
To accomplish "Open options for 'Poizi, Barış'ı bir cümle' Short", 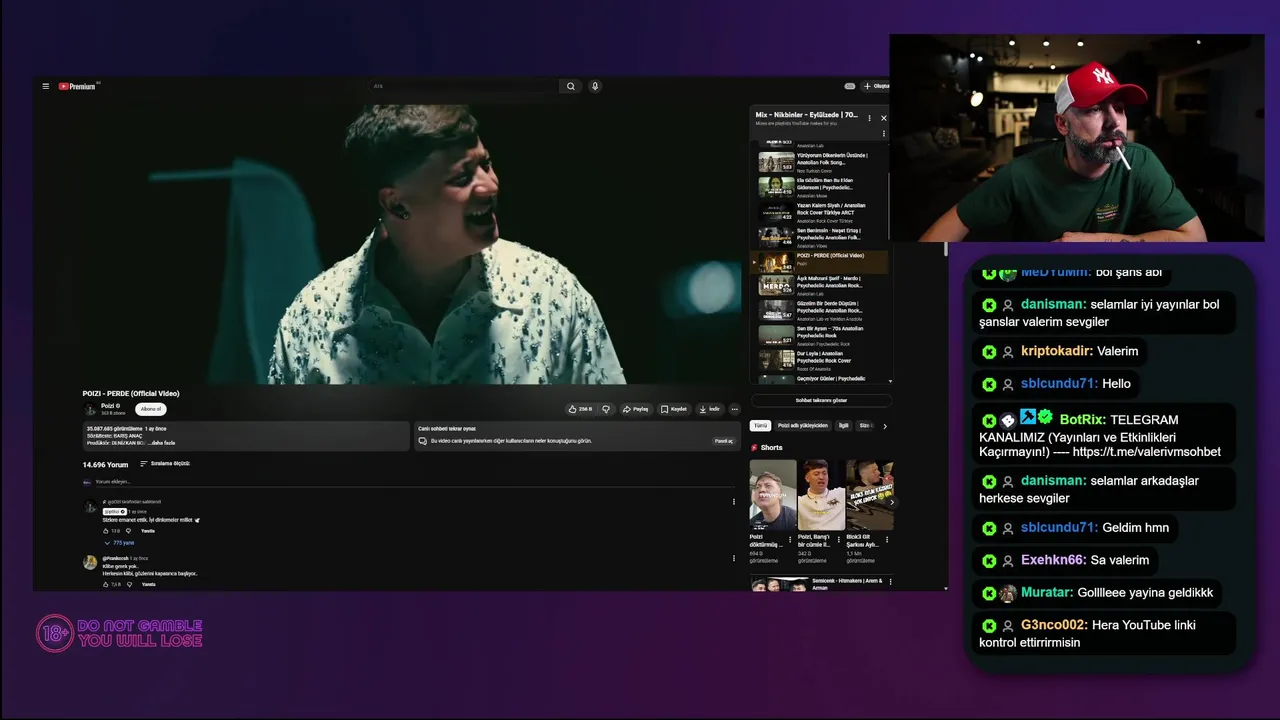I will [838, 539].
